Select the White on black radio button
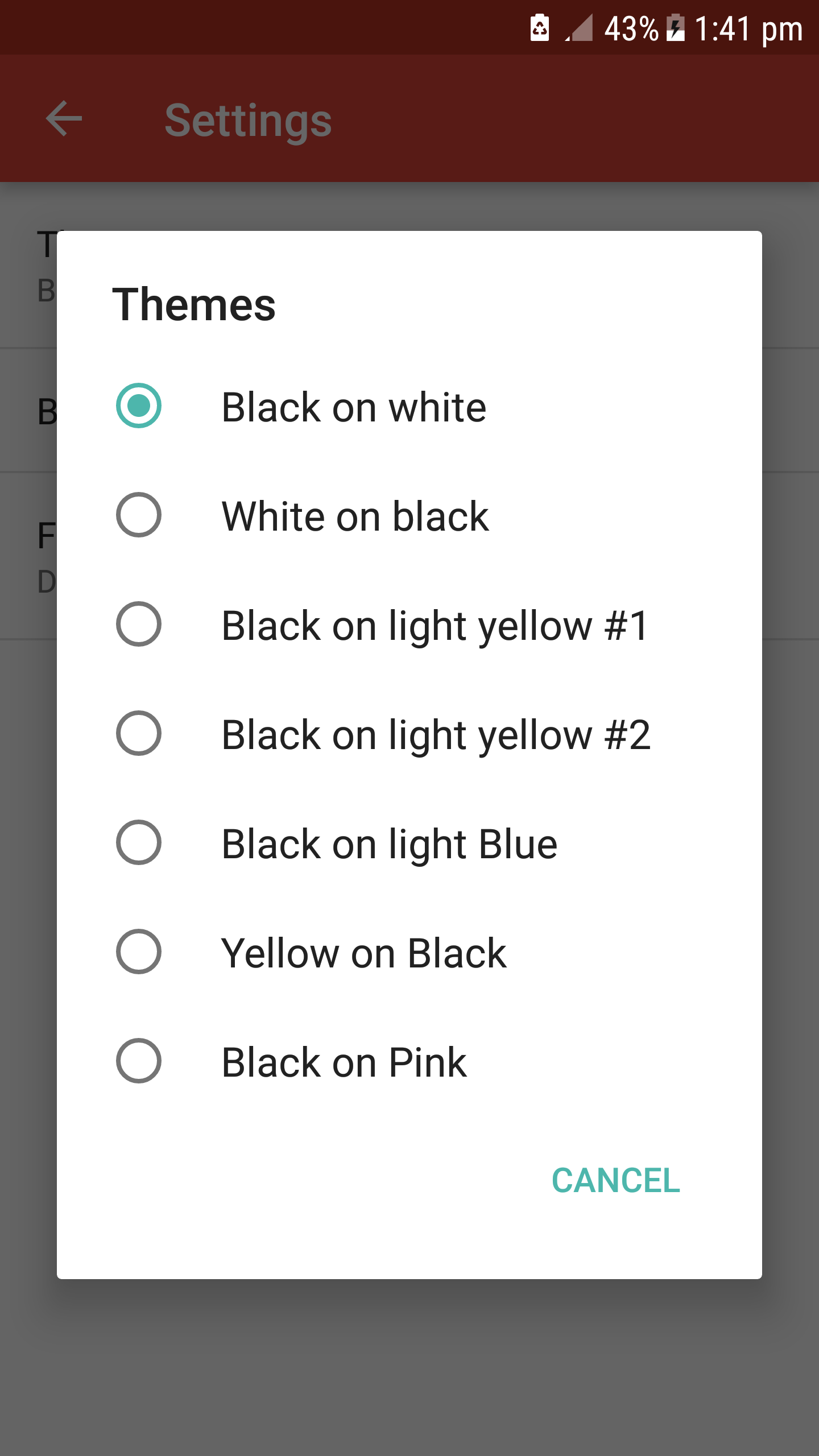Screen dimensions: 819x1456 (x=139, y=515)
